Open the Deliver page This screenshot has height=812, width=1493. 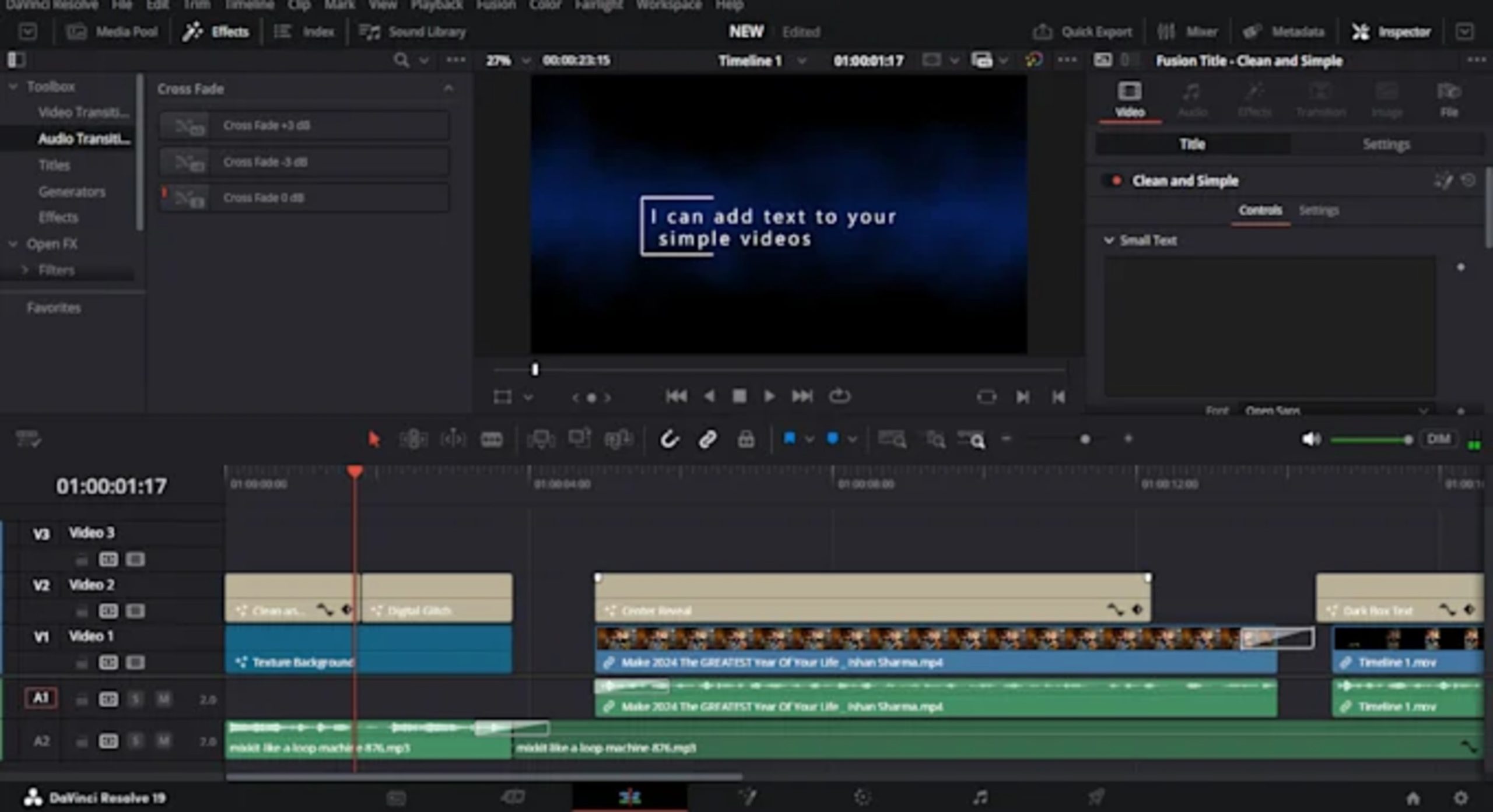coord(1096,796)
